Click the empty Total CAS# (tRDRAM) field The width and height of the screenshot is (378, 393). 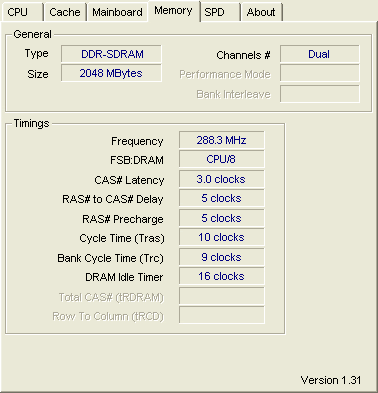222,296
